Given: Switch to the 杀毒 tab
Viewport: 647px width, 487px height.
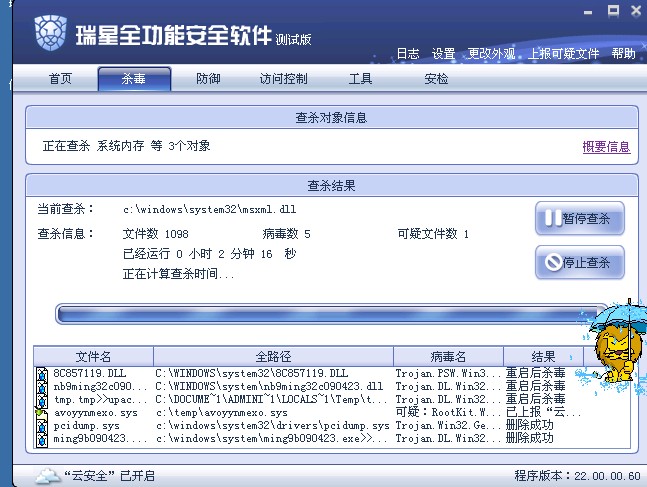Looking at the screenshot, I should (x=134, y=78).
